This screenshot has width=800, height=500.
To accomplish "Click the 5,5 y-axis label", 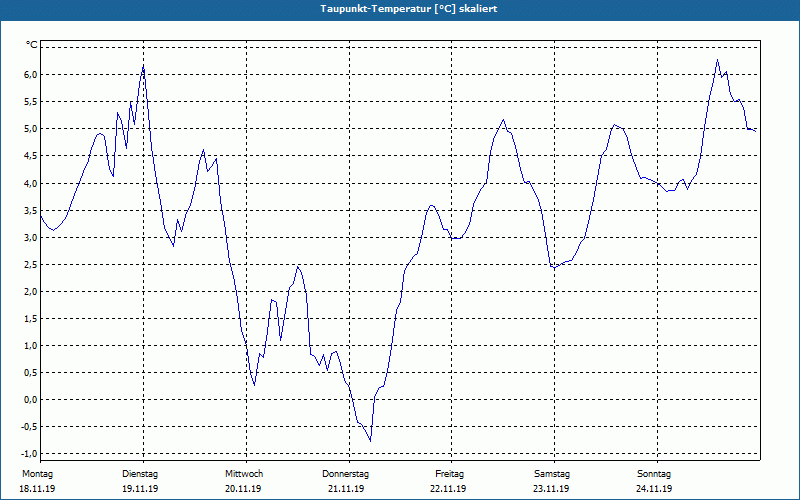I will point(31,102).
